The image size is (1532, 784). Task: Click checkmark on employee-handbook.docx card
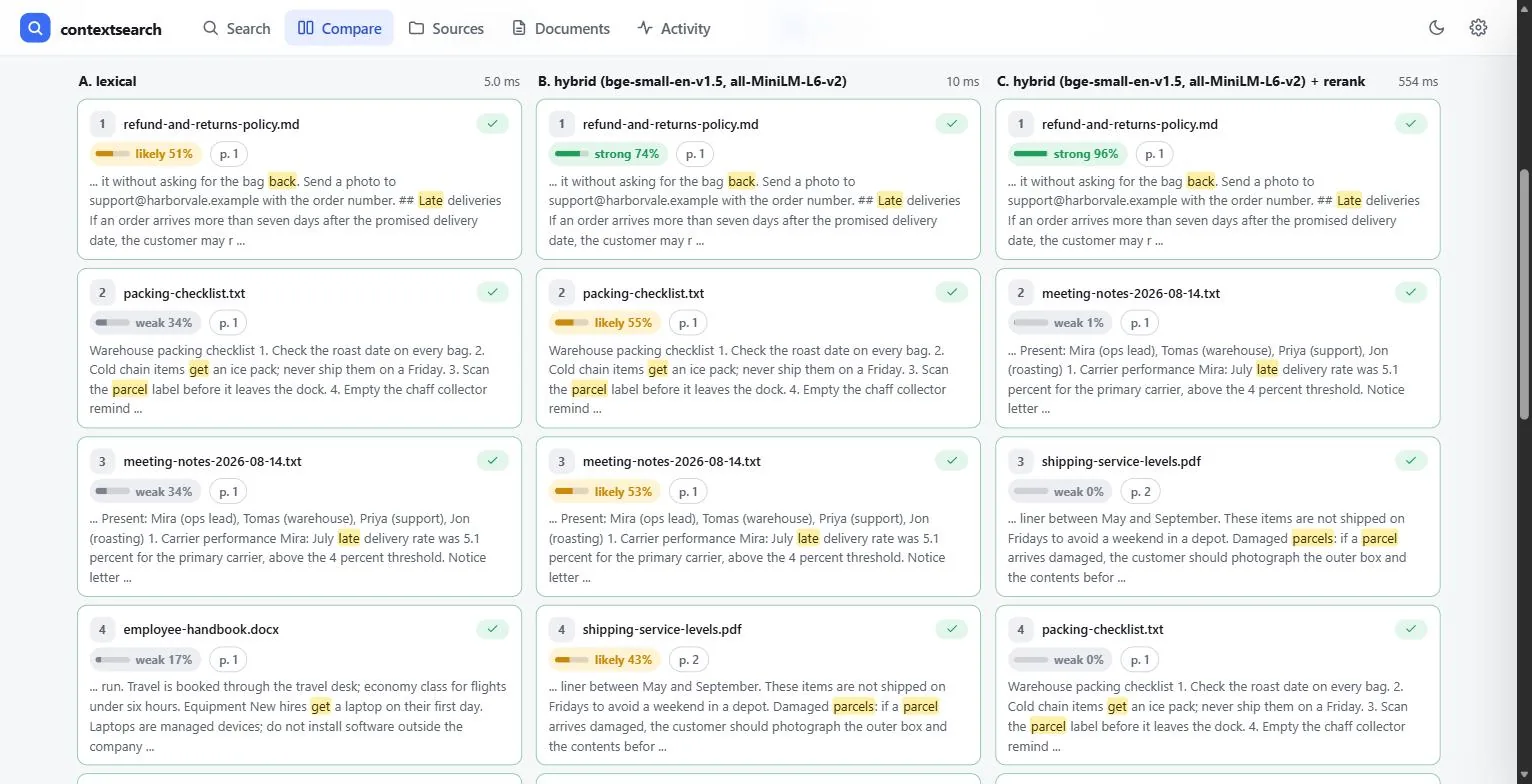[492, 628]
